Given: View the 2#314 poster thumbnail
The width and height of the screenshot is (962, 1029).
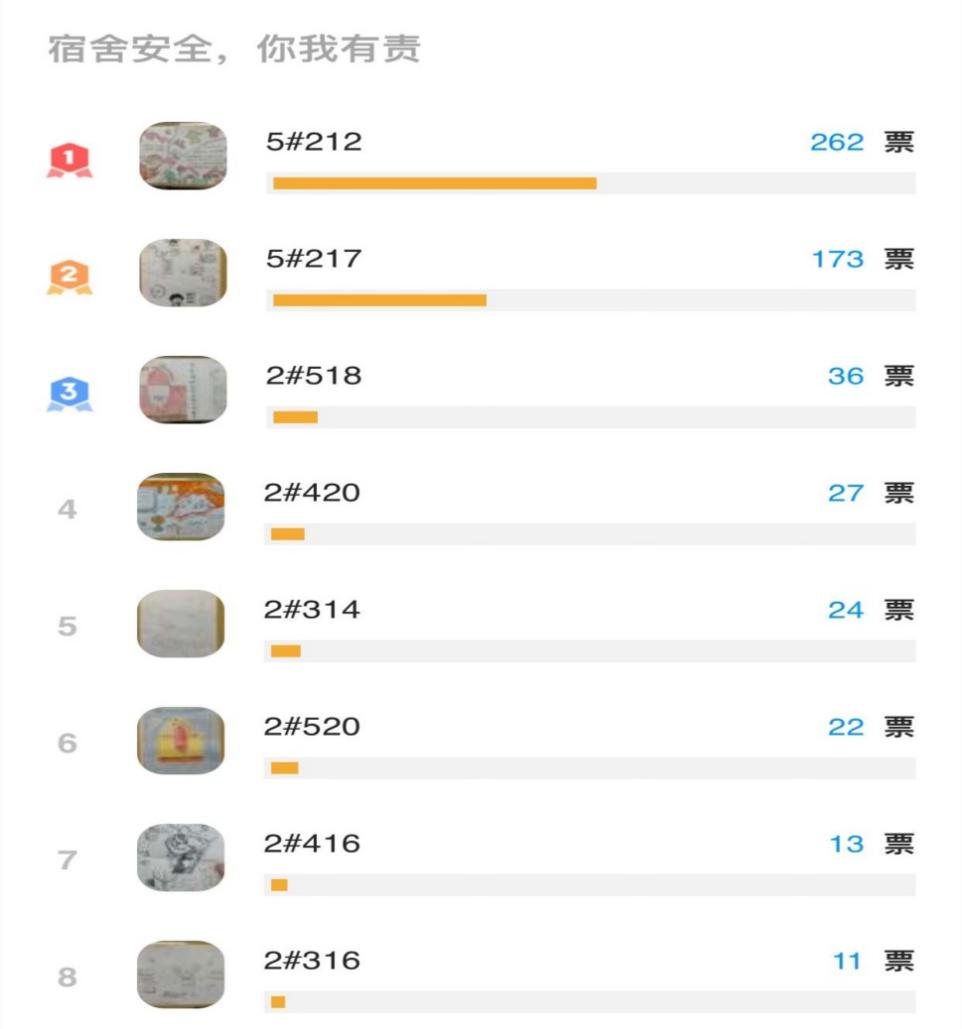Looking at the screenshot, I should pos(180,623).
